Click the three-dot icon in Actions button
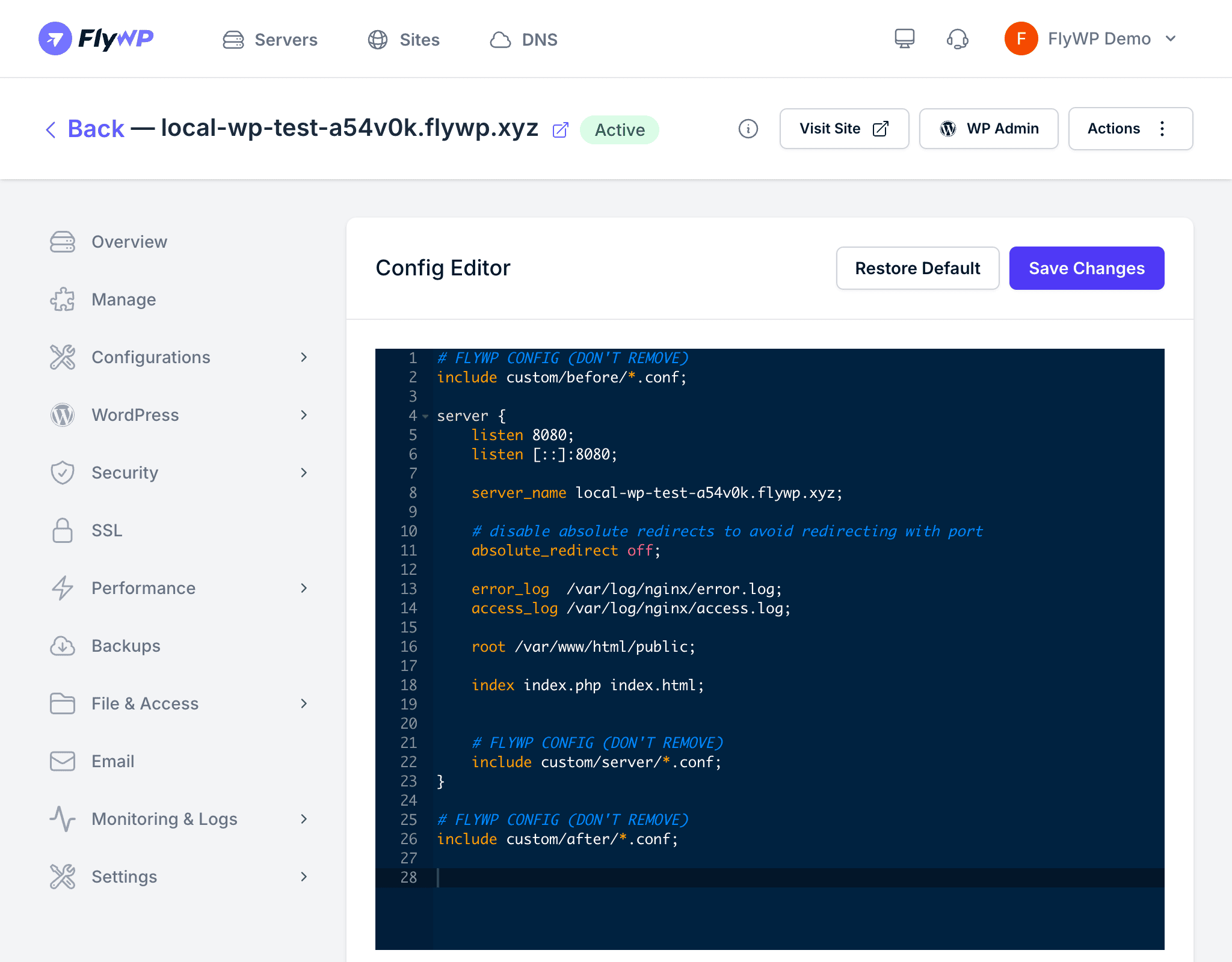The image size is (1232, 962). coord(1162,129)
